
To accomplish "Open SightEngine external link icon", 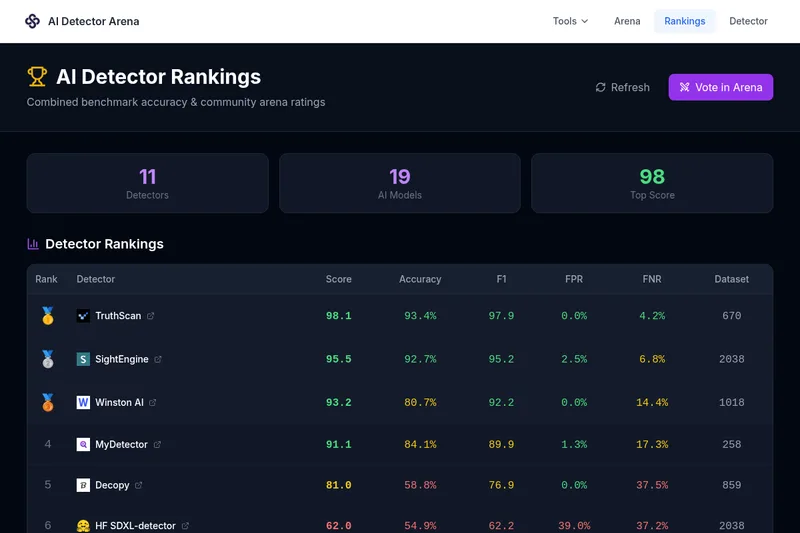I will click(158, 359).
